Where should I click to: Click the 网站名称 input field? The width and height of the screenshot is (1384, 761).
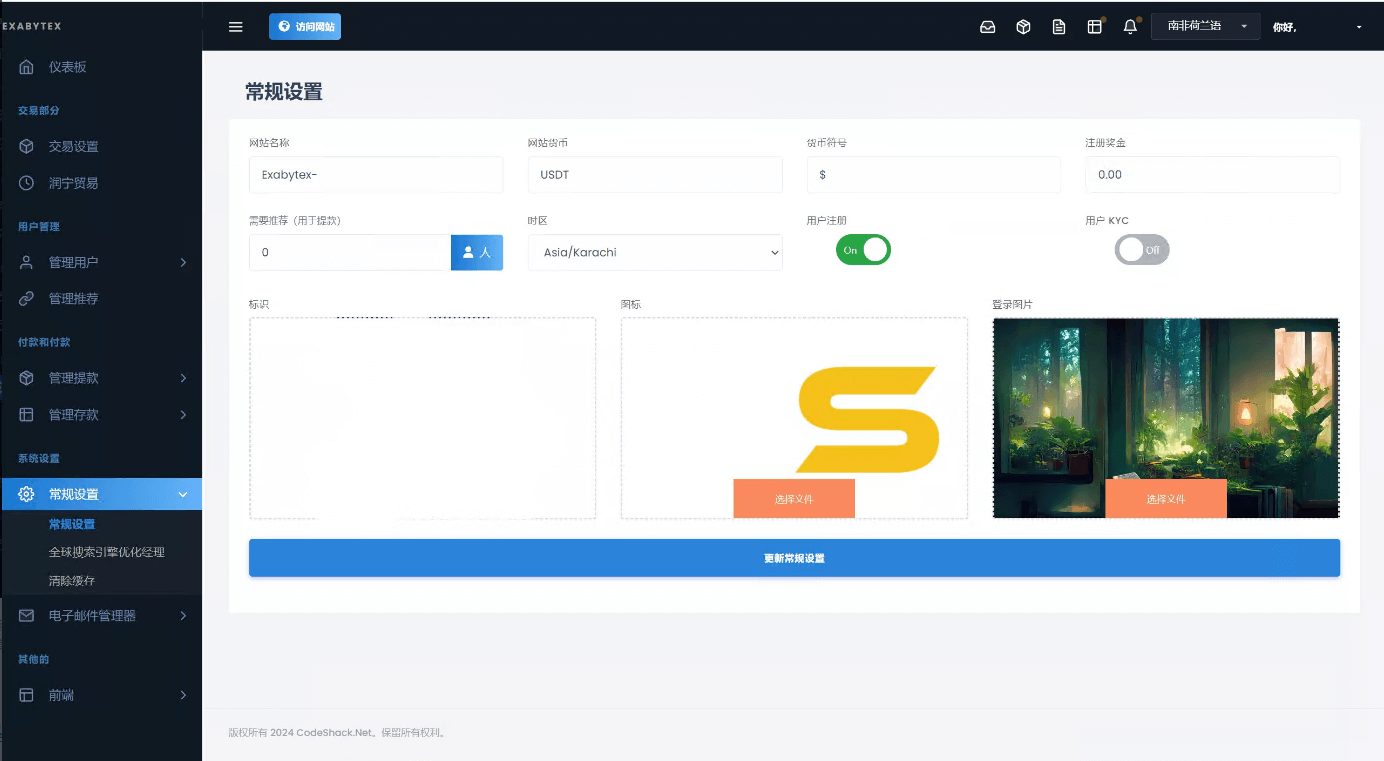click(376, 175)
